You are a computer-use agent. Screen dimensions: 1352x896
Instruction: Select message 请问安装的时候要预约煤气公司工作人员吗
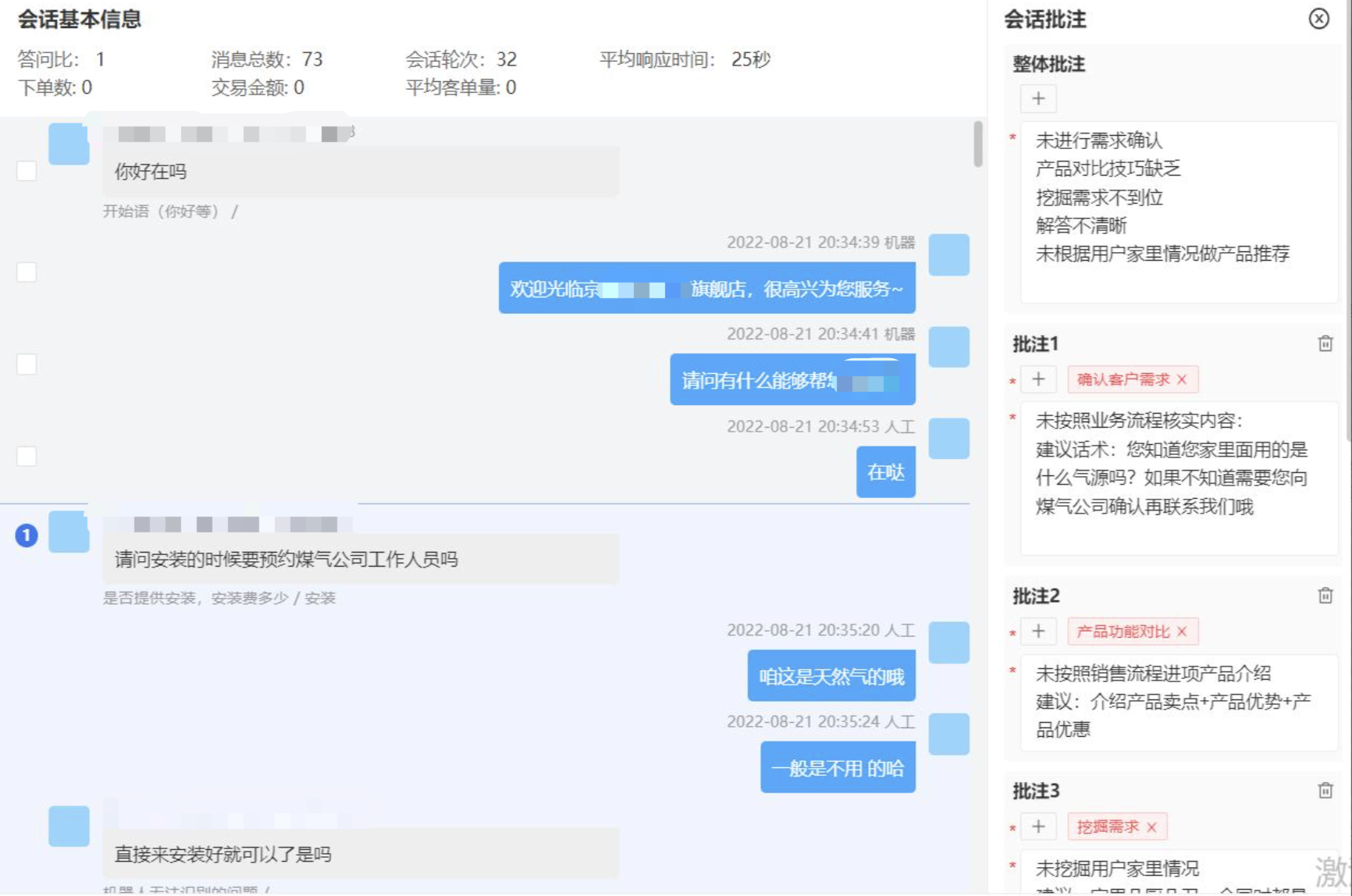coord(361,559)
